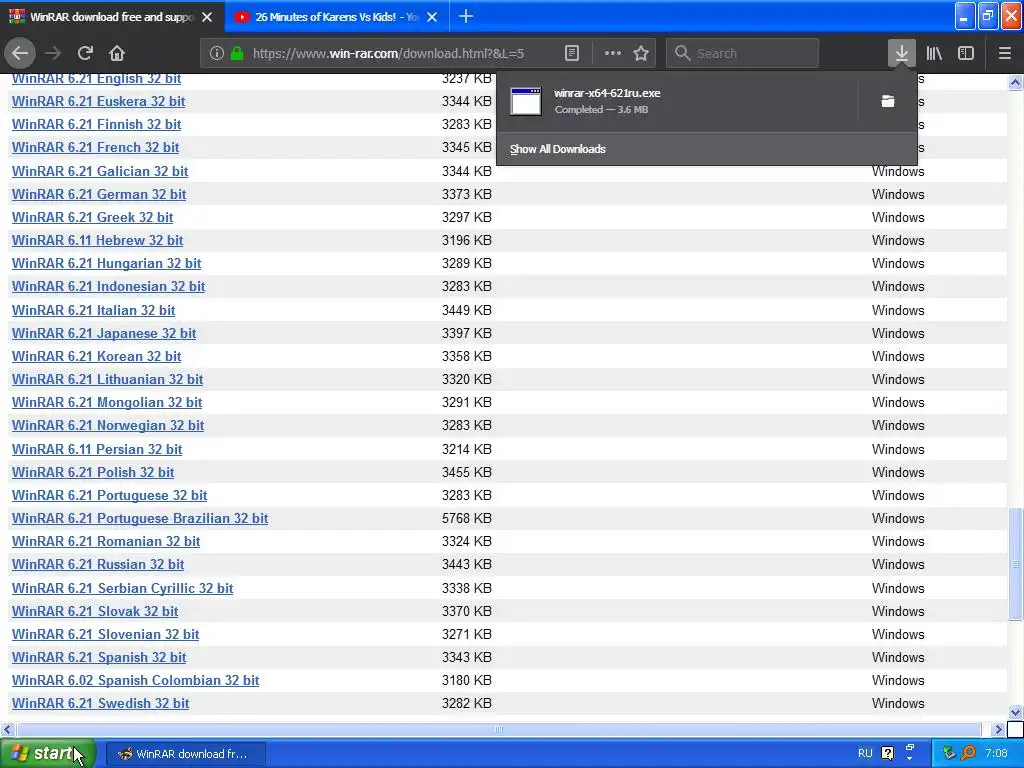Select WinRAR taskbar window button
Image resolution: width=1024 pixels, height=768 pixels.
(x=185, y=754)
